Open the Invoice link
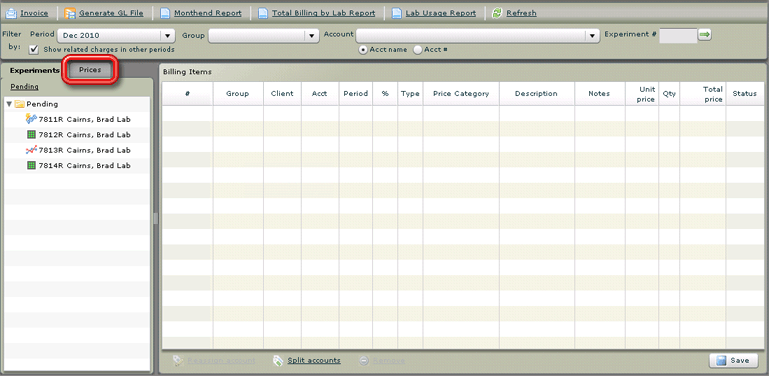 coord(34,13)
